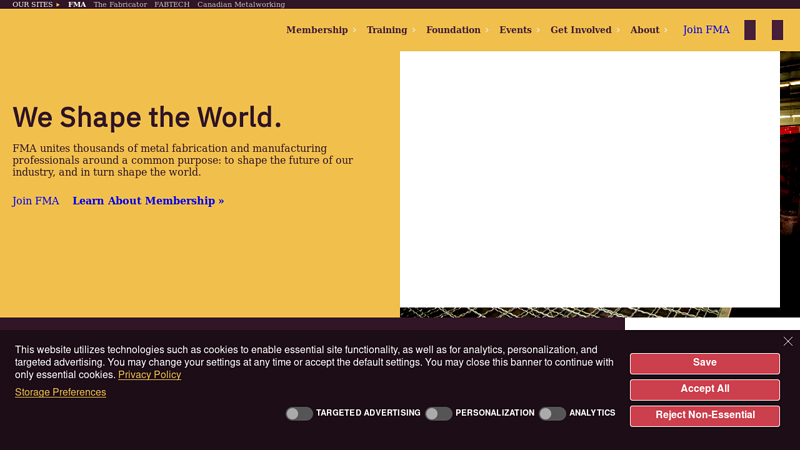The width and height of the screenshot is (800, 450).
Task: Click the Reject Non-Essential button
Action: point(704,415)
